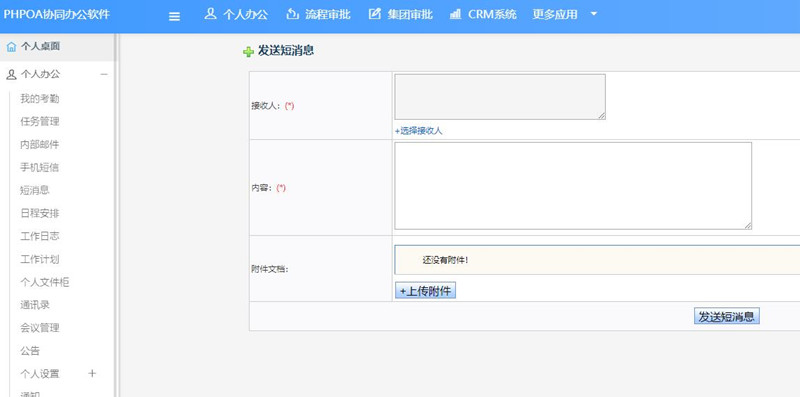Click the 流程审批 workflow icon
This screenshot has width=800, height=397.
[x=292, y=14]
